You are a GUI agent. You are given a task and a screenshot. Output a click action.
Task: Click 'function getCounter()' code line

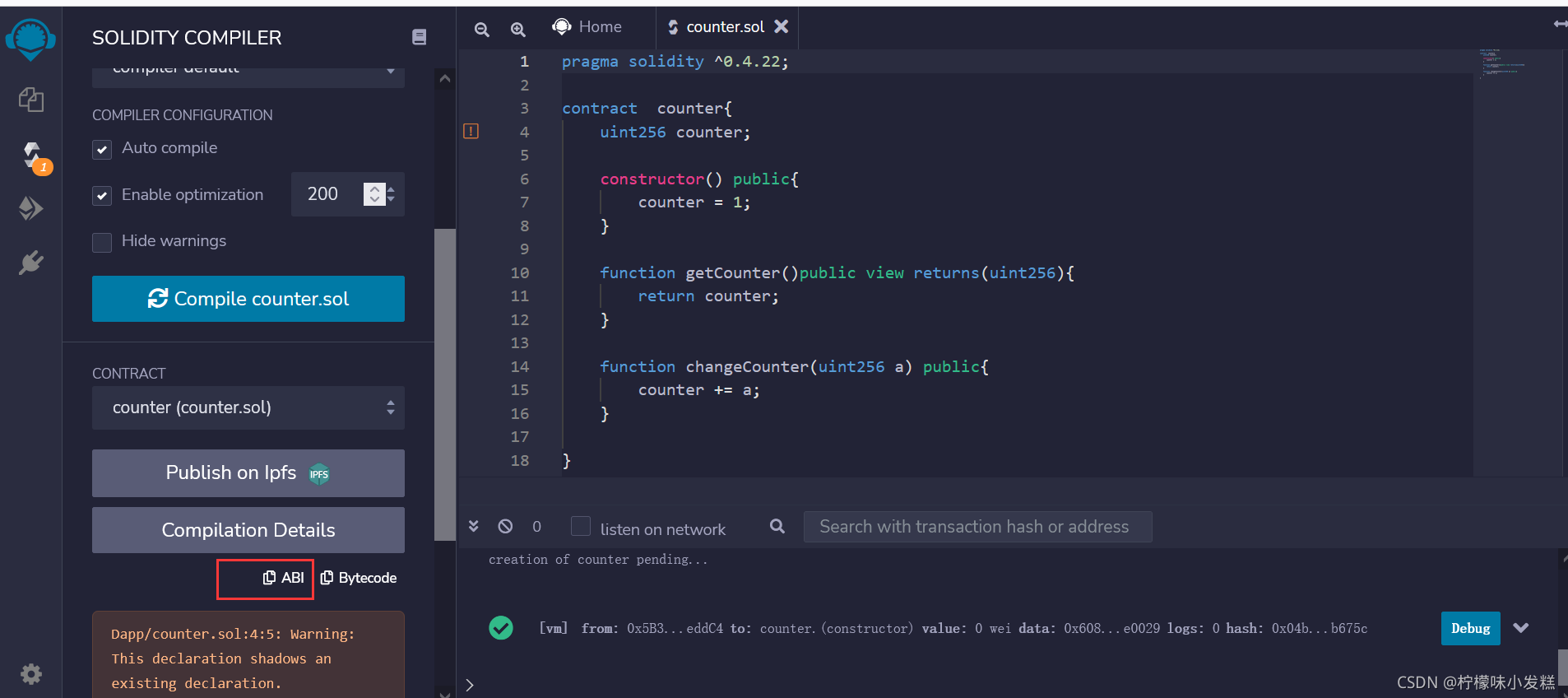click(837, 272)
